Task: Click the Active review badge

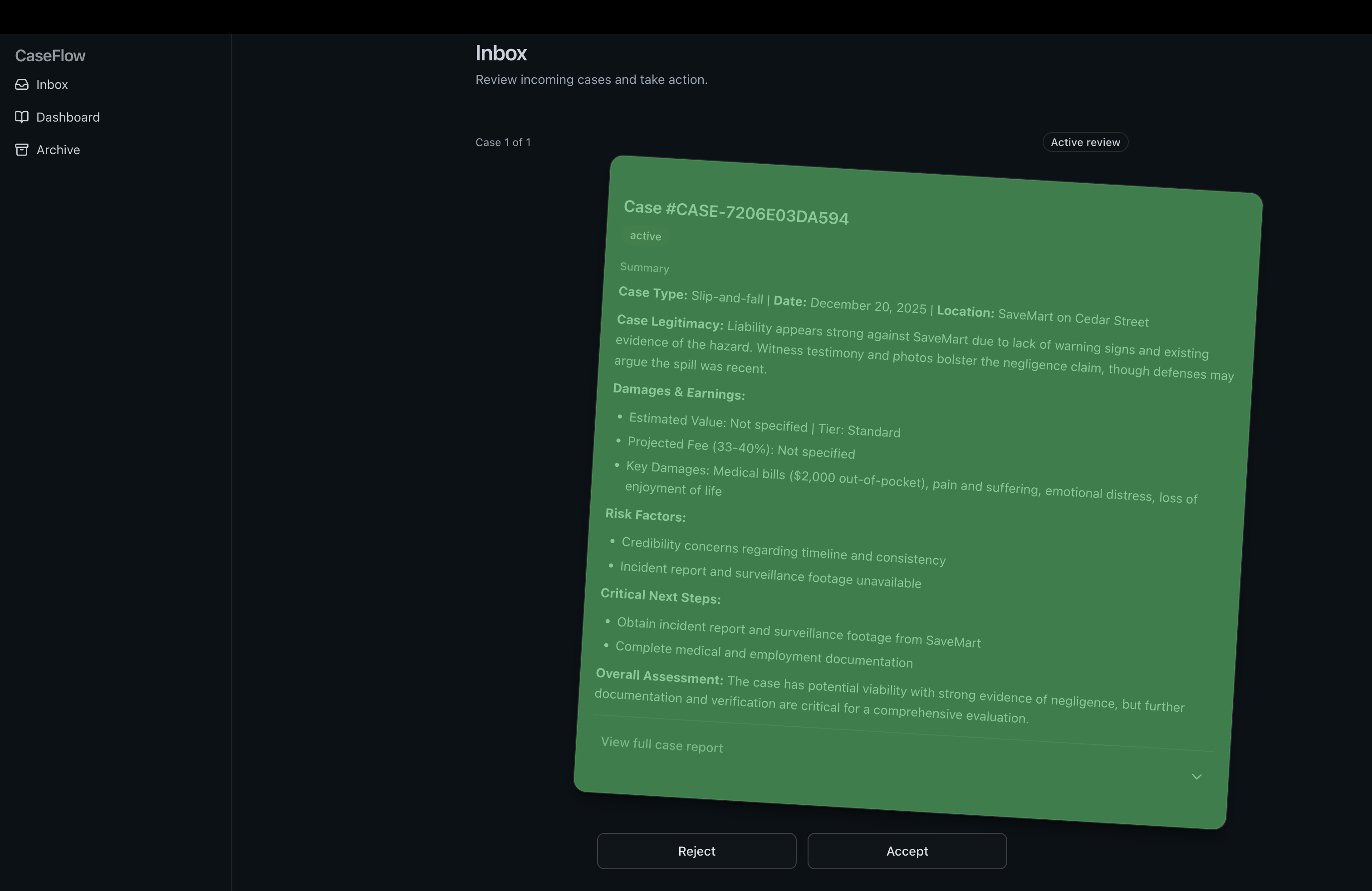Action: [x=1085, y=142]
